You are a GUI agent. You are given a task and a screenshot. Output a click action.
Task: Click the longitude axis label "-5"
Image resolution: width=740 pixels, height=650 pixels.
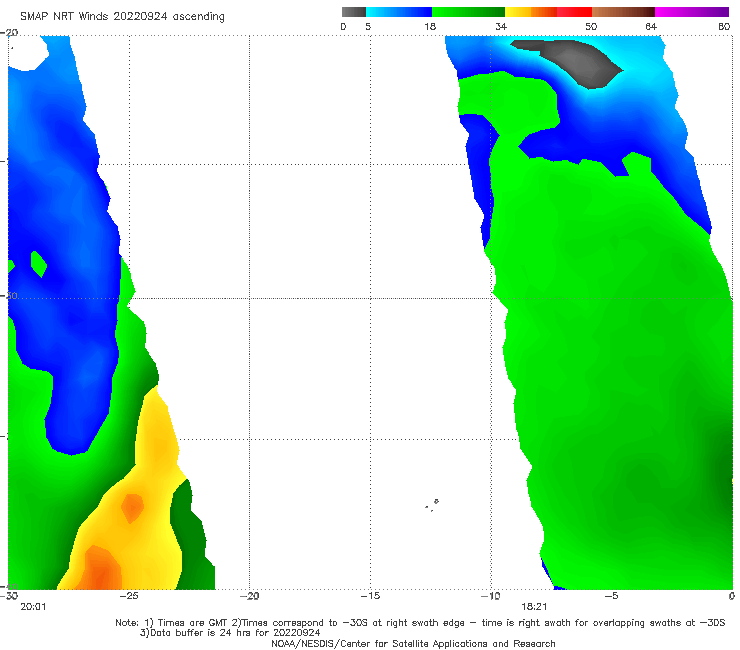[x=611, y=596]
